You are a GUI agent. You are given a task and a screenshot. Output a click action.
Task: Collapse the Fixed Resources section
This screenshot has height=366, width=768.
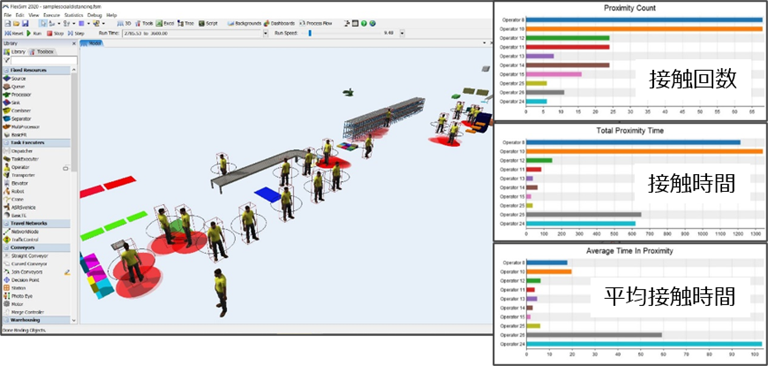[36, 70]
